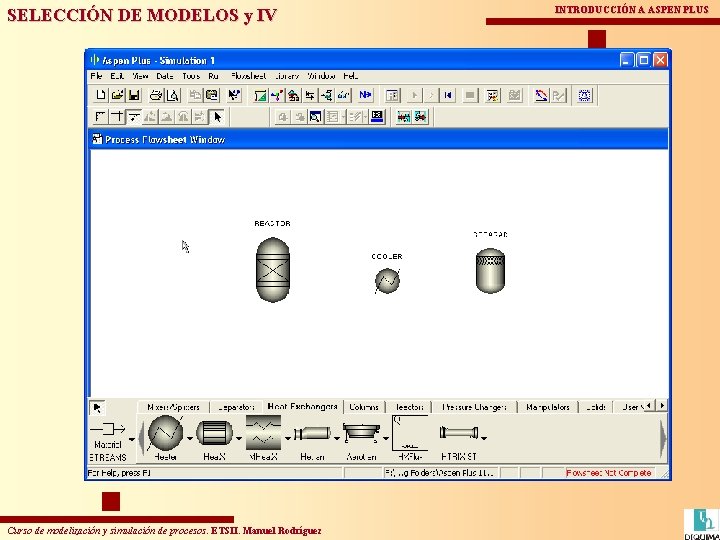Open the Help menu
This screenshot has width=720, height=540.
(351, 76)
